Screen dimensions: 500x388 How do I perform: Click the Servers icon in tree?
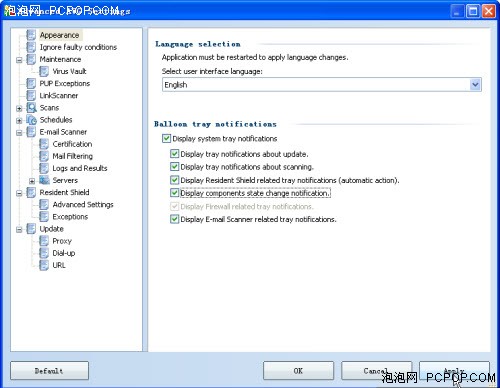click(44, 180)
